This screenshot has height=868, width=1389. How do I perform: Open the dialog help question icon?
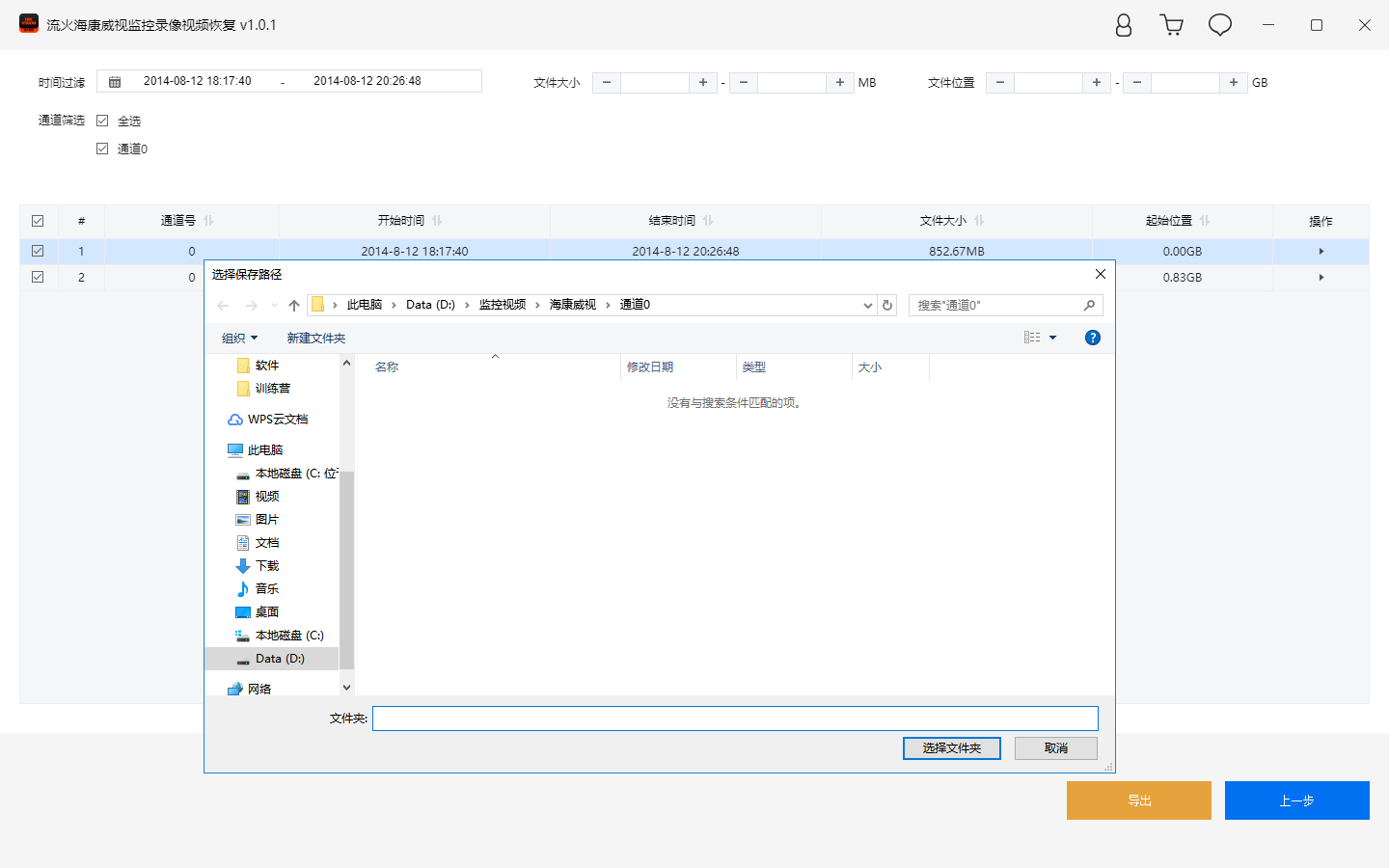pos(1092,338)
